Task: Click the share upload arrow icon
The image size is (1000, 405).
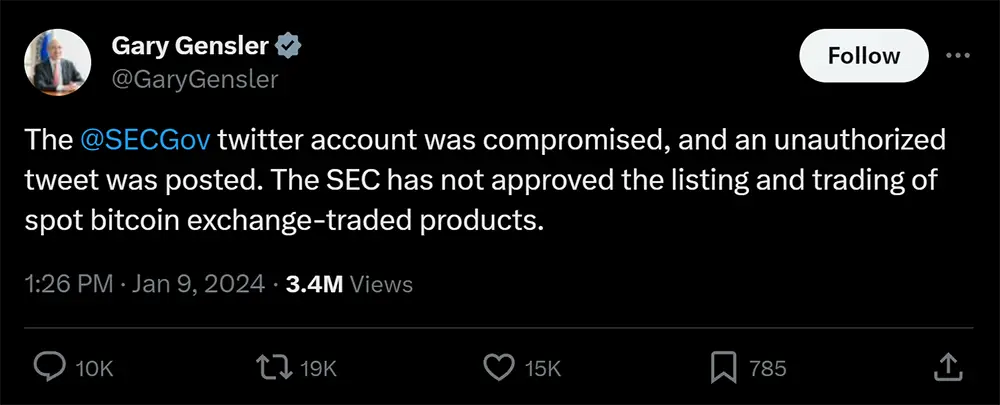Action: coord(946,369)
